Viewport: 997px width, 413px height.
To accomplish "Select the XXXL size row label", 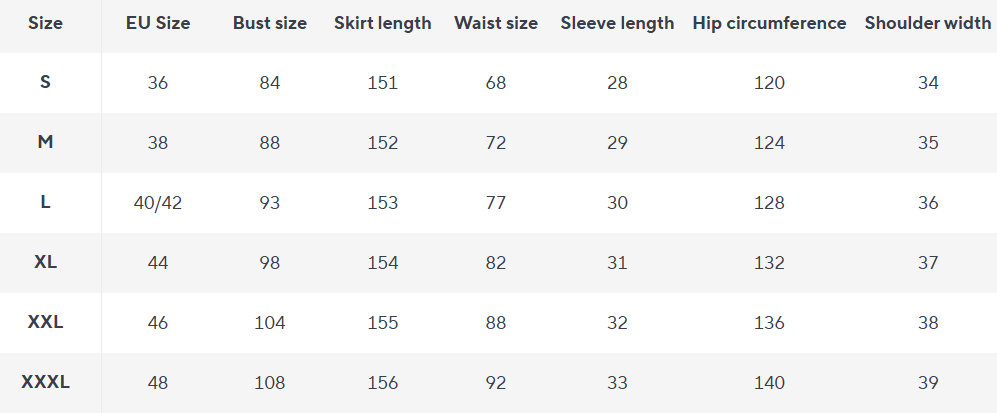I will coord(45,383).
